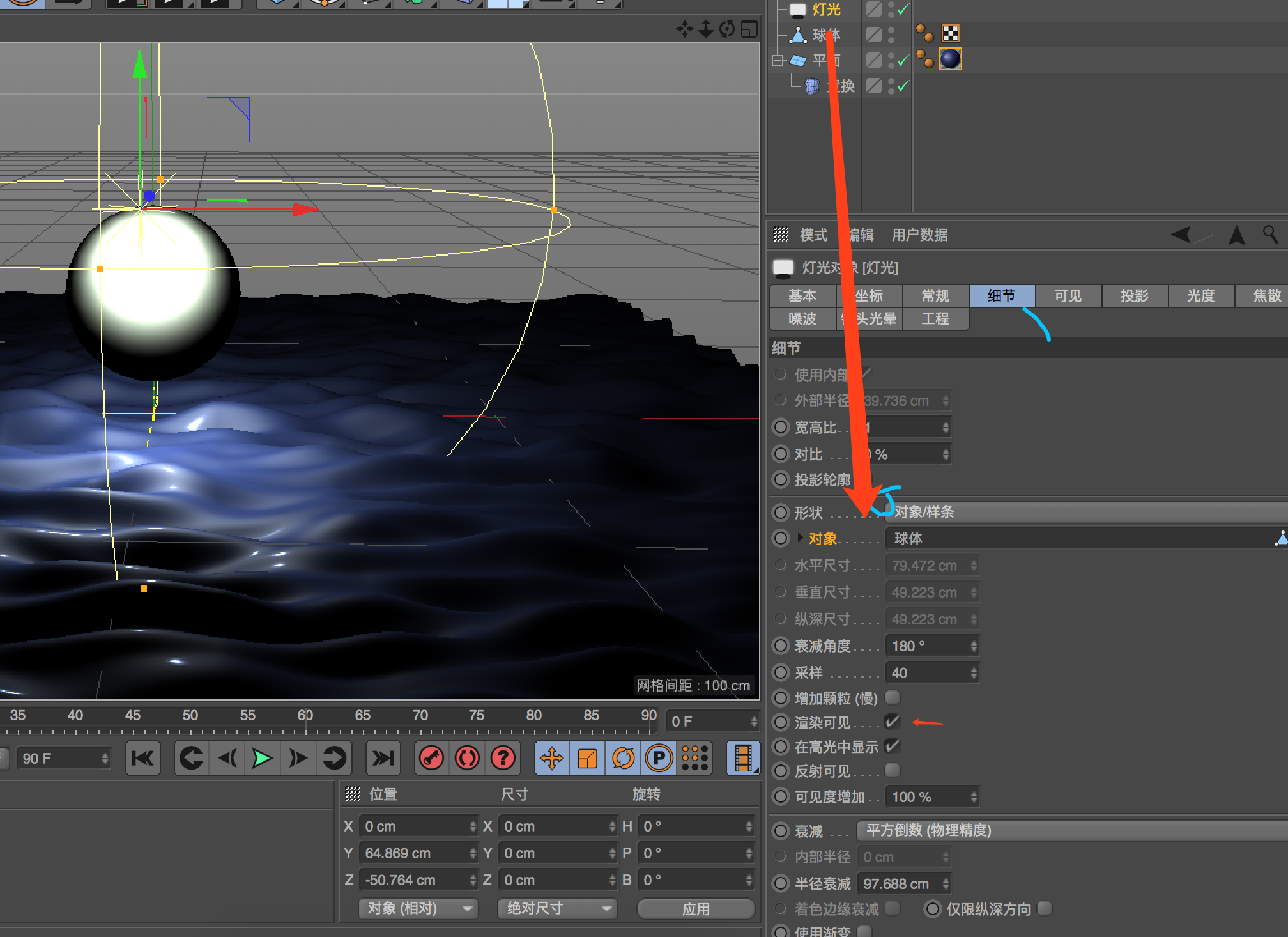Viewport: 1288px width, 937px height.
Task: Click the keyframe selection question-mark icon
Action: click(x=503, y=759)
